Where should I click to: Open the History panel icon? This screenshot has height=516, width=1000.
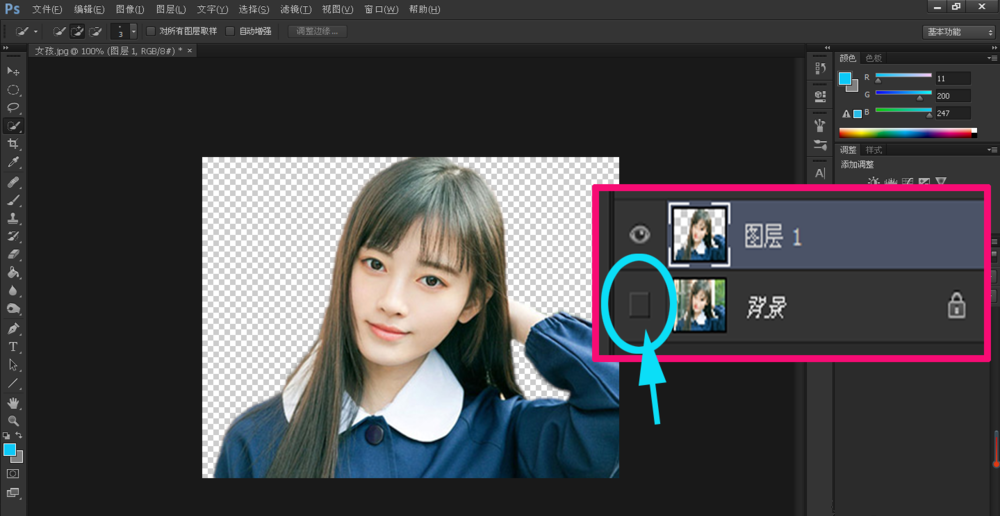click(x=820, y=68)
